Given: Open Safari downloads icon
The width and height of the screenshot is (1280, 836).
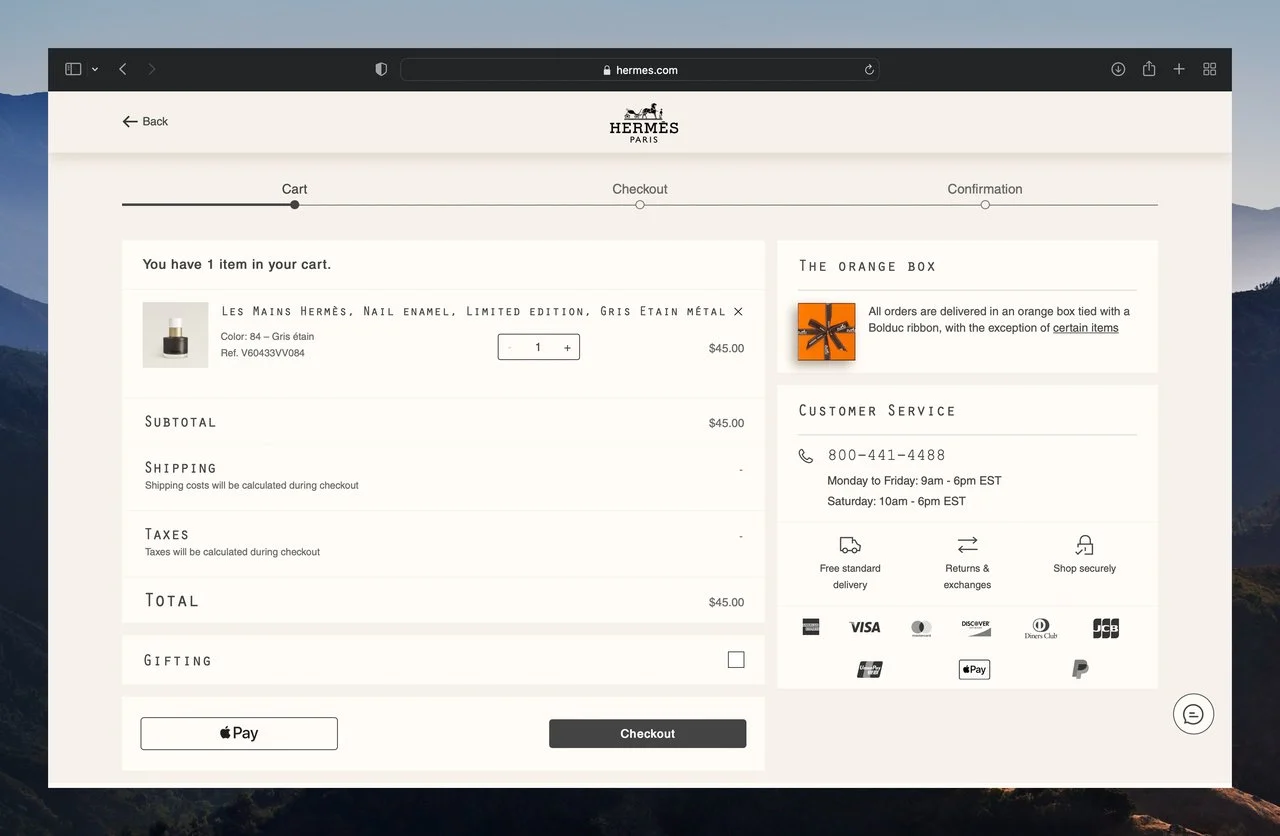Looking at the screenshot, I should tap(1118, 69).
